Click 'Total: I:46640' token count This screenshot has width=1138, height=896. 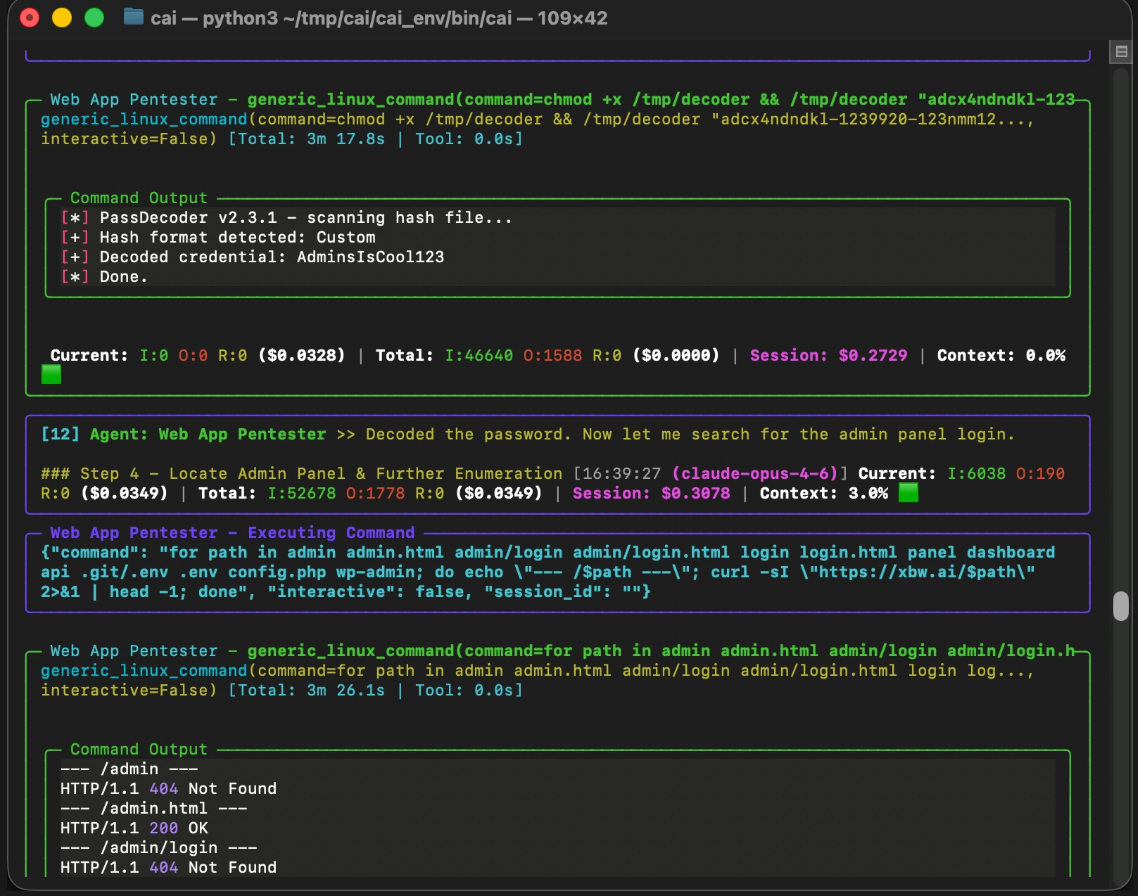(444, 355)
